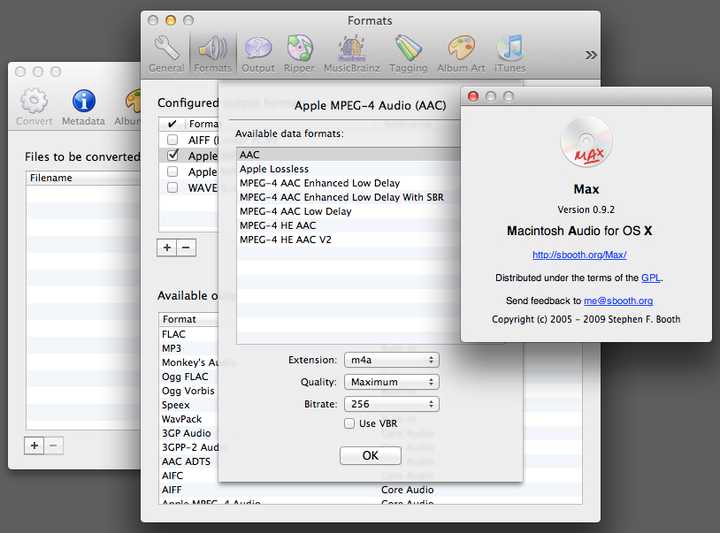
Task: Select 3GP Audio in available formats list
Action: click(x=188, y=433)
